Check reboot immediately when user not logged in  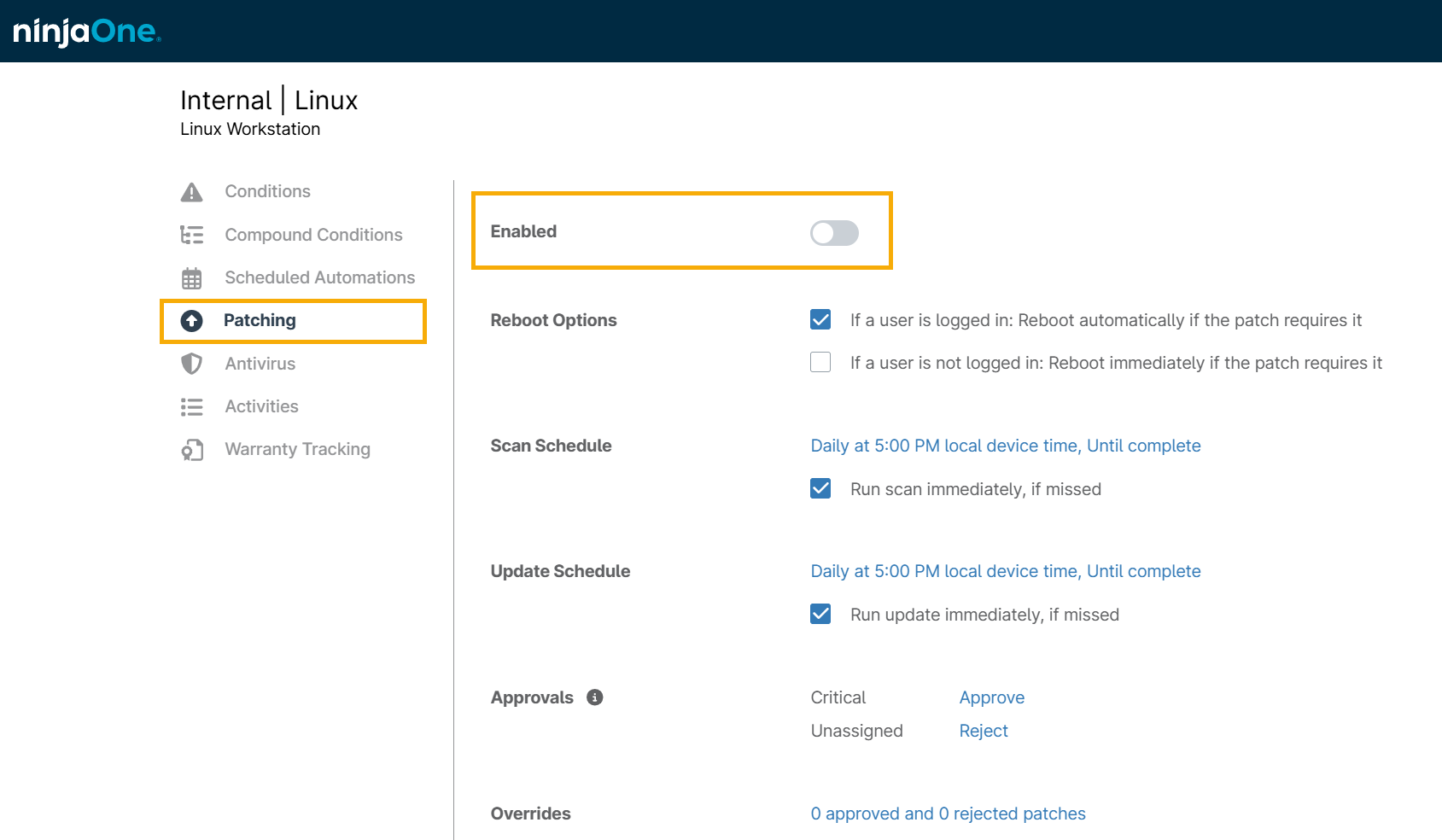point(820,363)
